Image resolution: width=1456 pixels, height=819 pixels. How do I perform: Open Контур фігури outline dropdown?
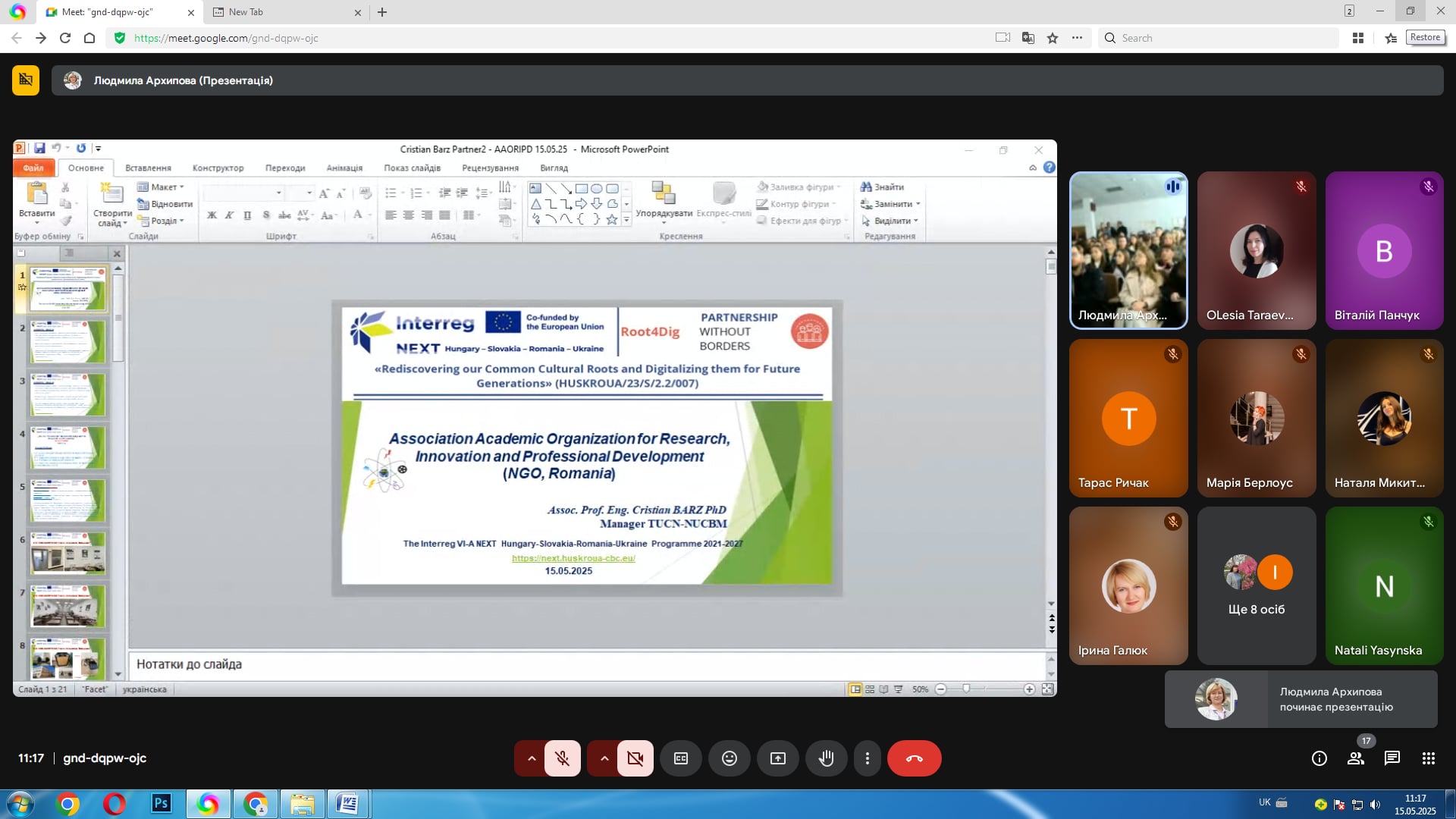pyautogui.click(x=797, y=204)
